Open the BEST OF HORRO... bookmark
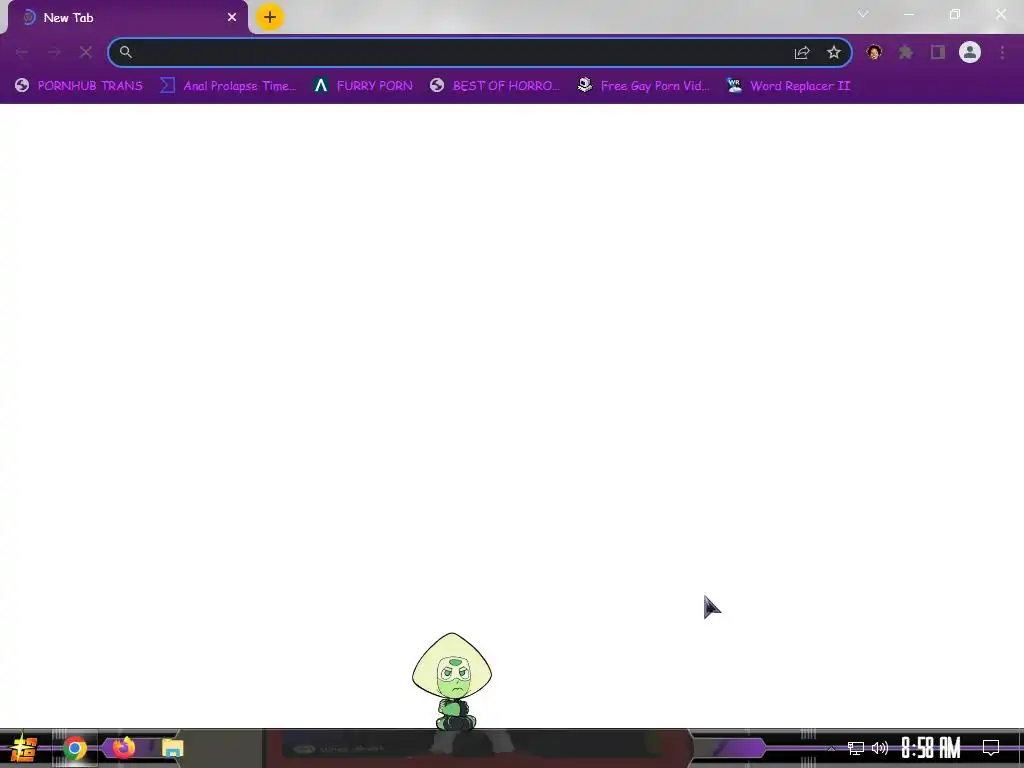Image resolution: width=1024 pixels, height=768 pixels. [494, 86]
